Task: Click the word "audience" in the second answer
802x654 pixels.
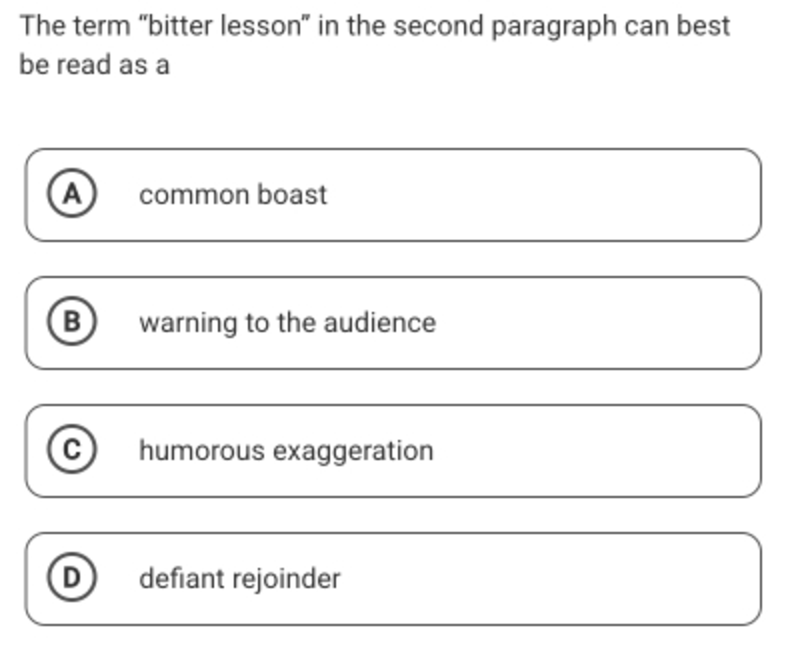Action: pyautogui.click(x=380, y=323)
